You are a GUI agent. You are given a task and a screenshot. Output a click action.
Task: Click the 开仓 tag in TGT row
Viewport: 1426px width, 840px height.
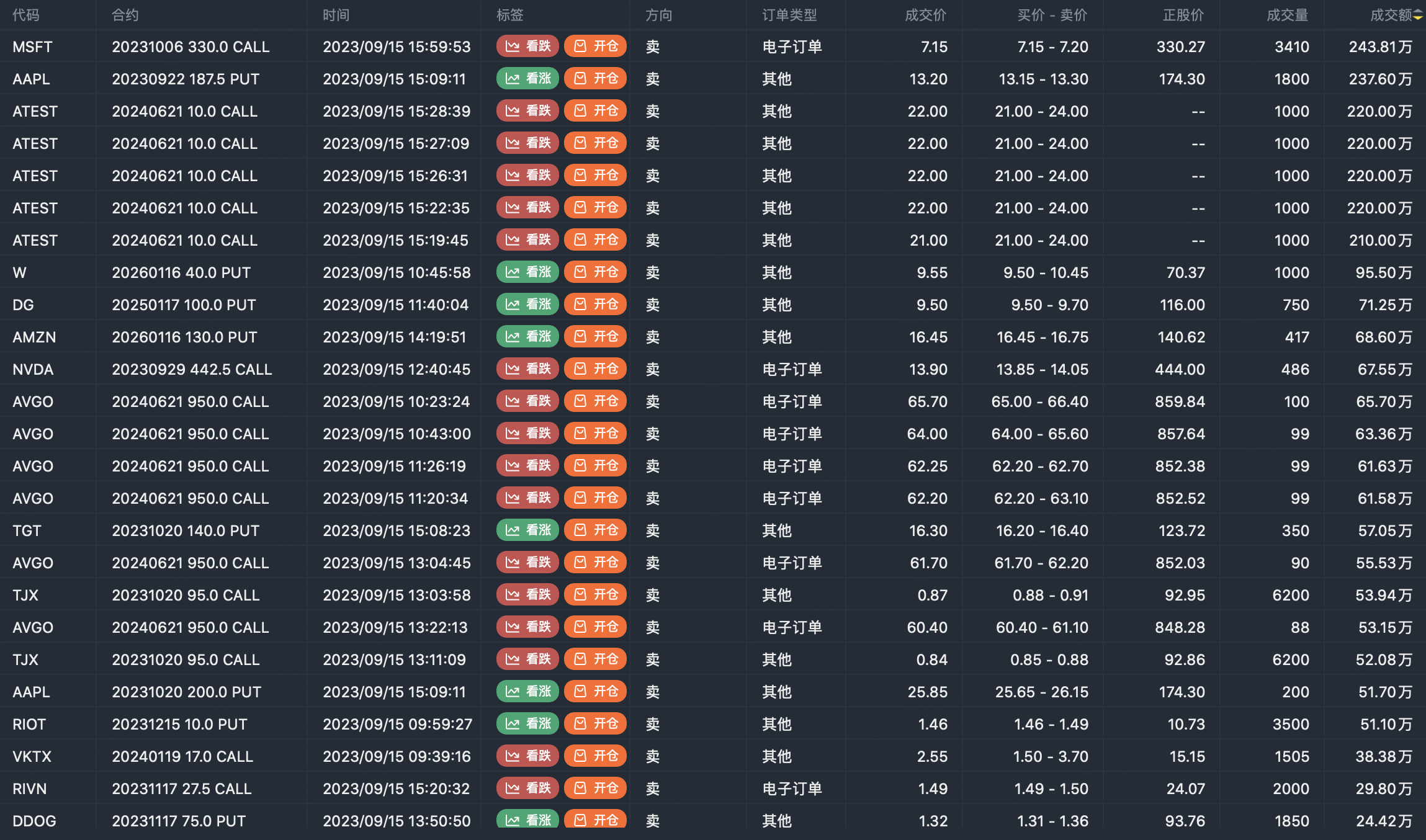tap(595, 530)
